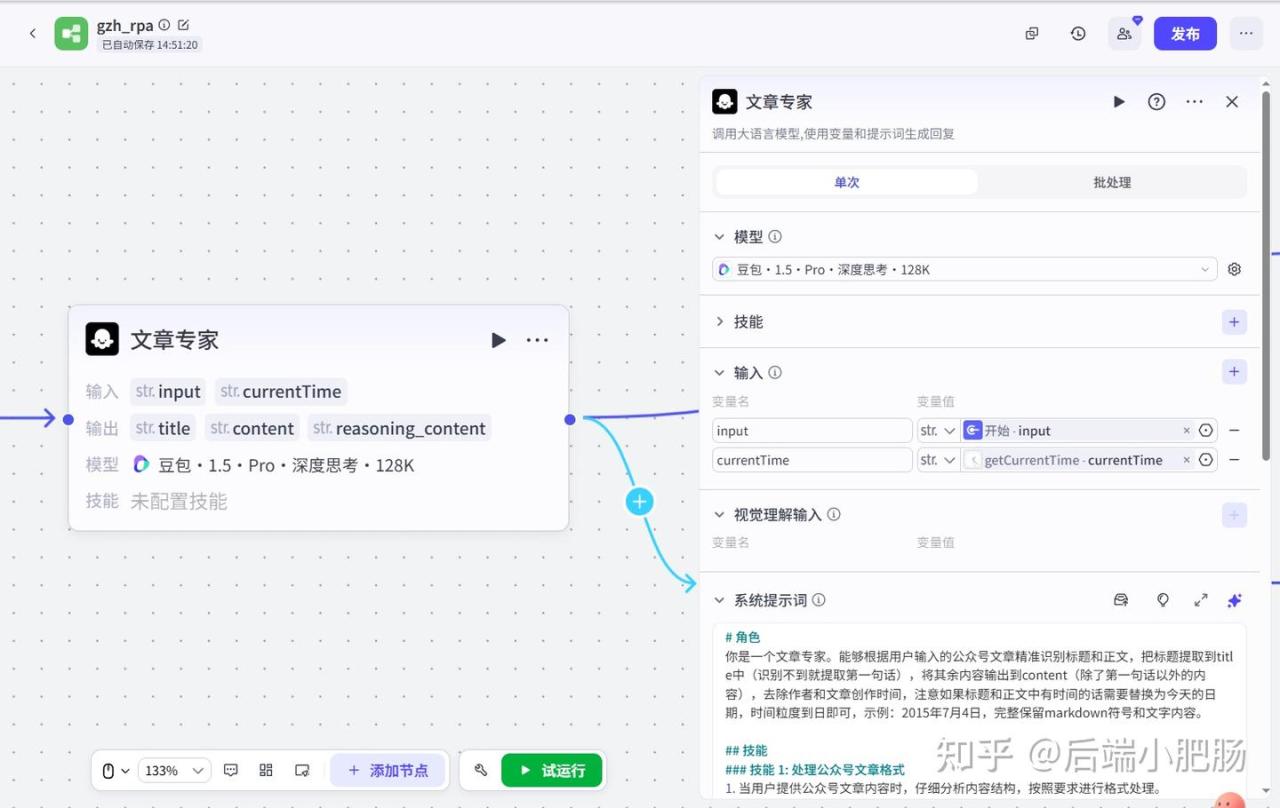Open side panel three-dot menu
The height and width of the screenshot is (808, 1280).
1194,102
